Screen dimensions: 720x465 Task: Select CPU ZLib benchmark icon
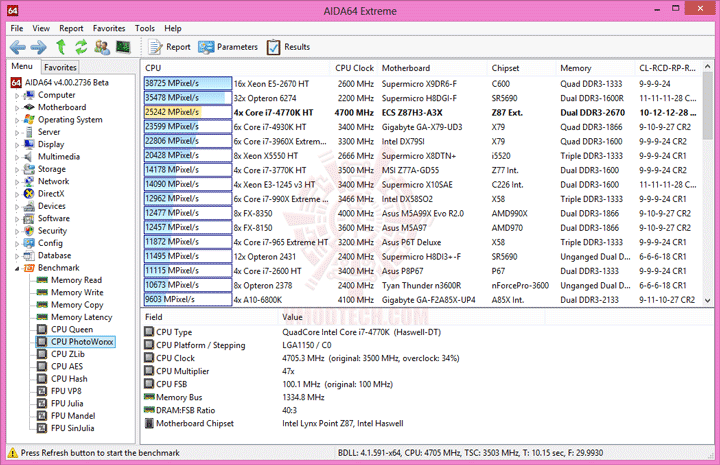point(42,354)
